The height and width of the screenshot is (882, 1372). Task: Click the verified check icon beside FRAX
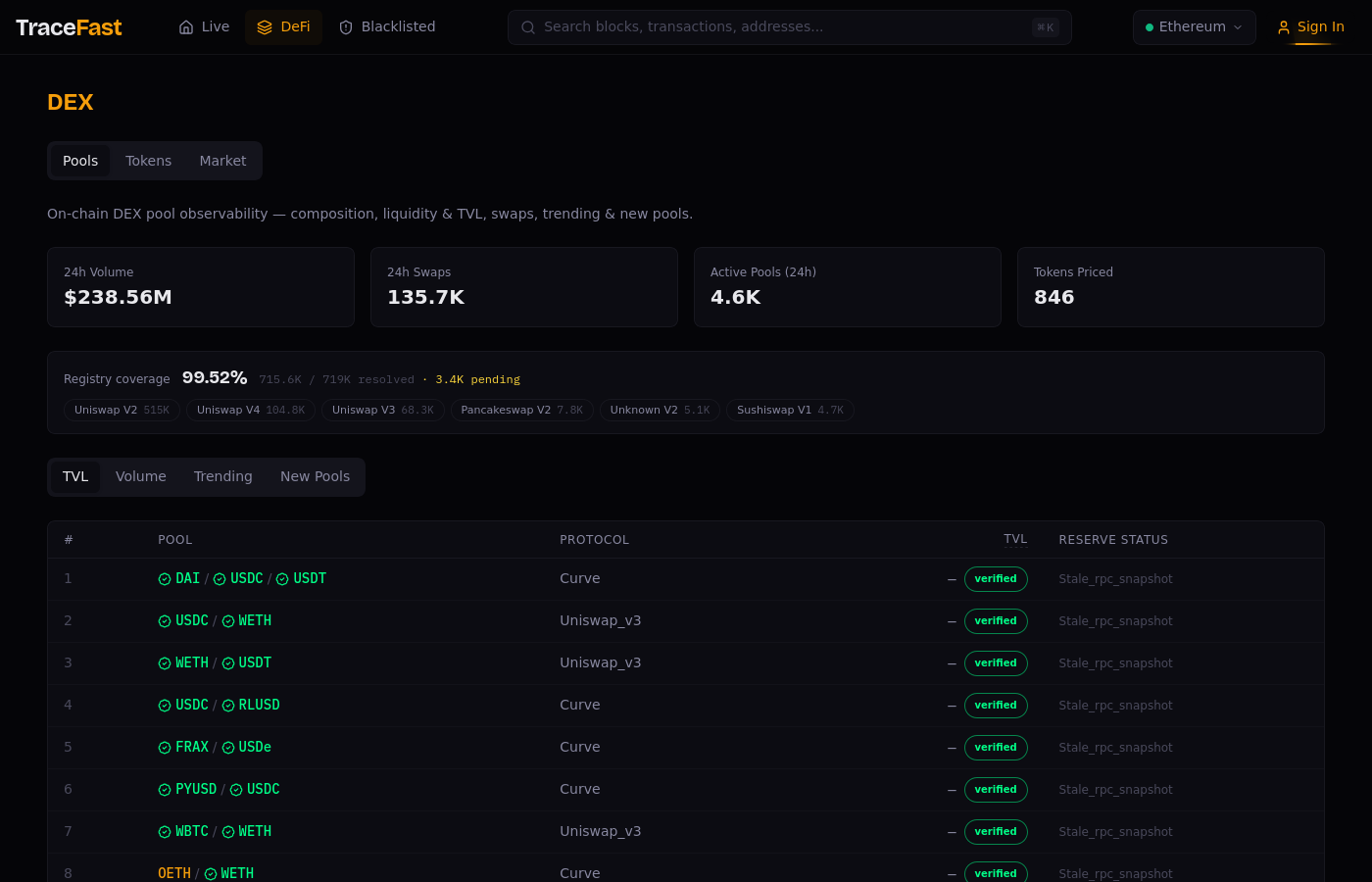165,748
